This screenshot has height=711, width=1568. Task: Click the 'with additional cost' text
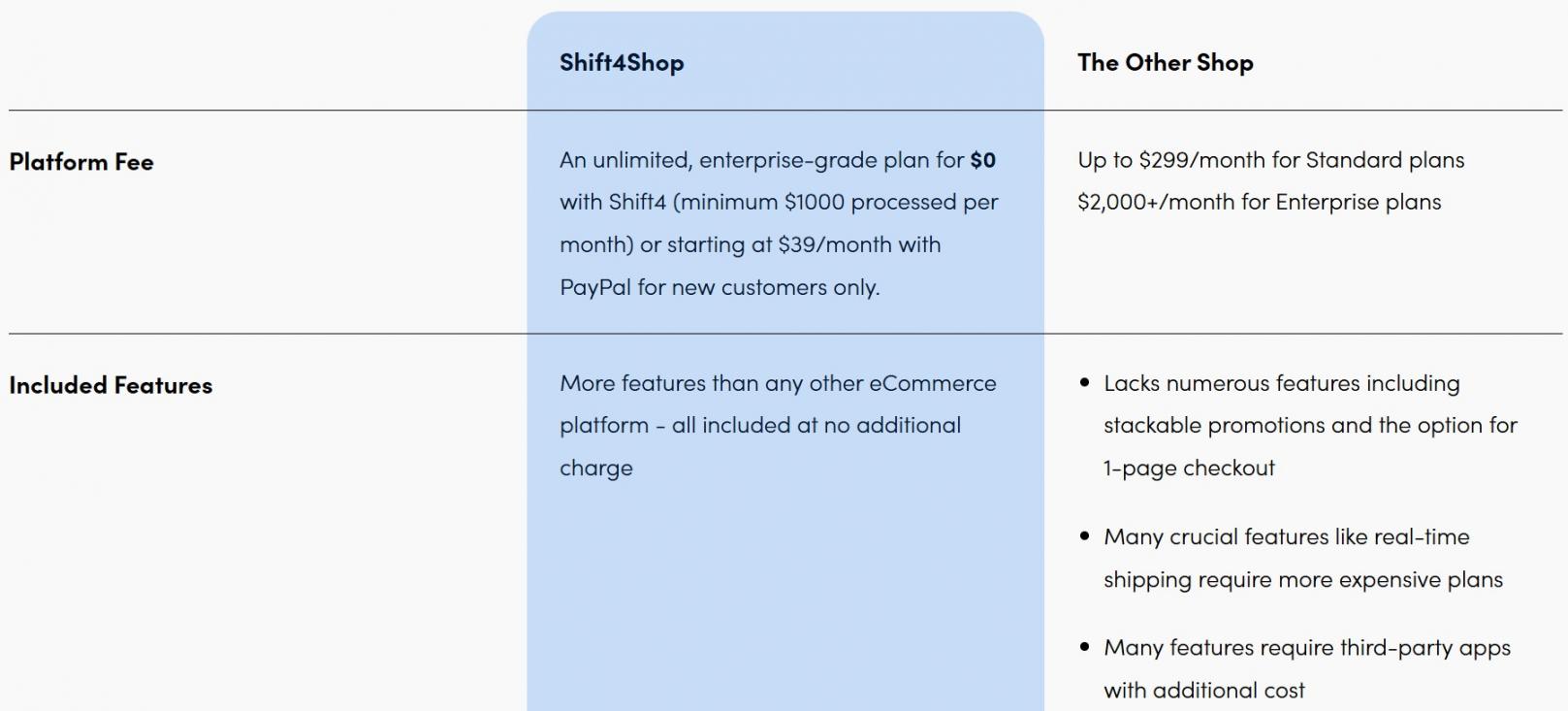[x=1203, y=690]
